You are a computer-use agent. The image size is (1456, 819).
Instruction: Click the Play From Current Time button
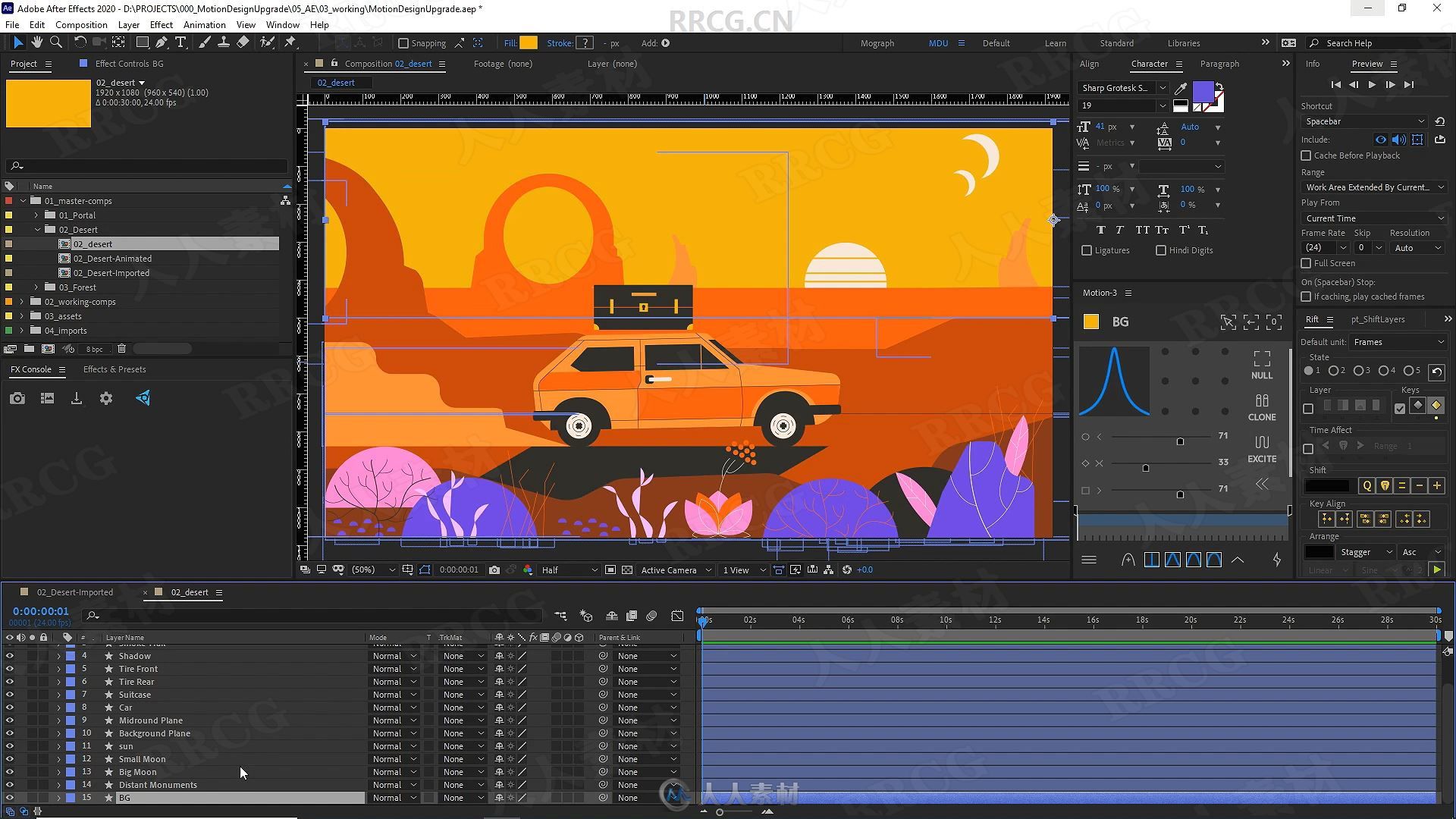[x=1371, y=84]
